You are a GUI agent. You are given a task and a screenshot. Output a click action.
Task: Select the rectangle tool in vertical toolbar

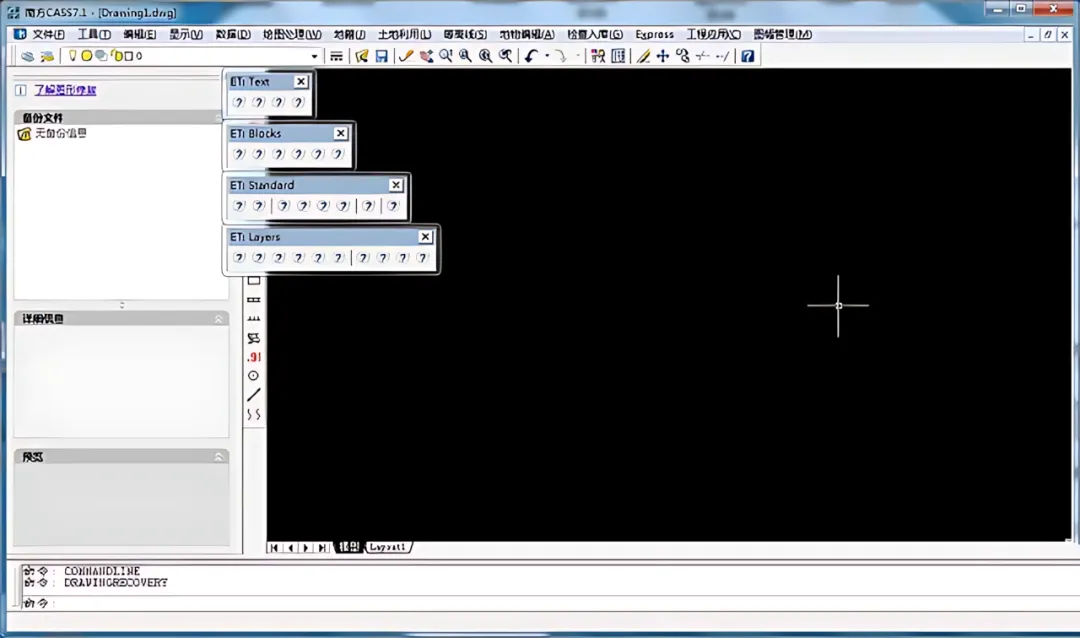[253, 280]
